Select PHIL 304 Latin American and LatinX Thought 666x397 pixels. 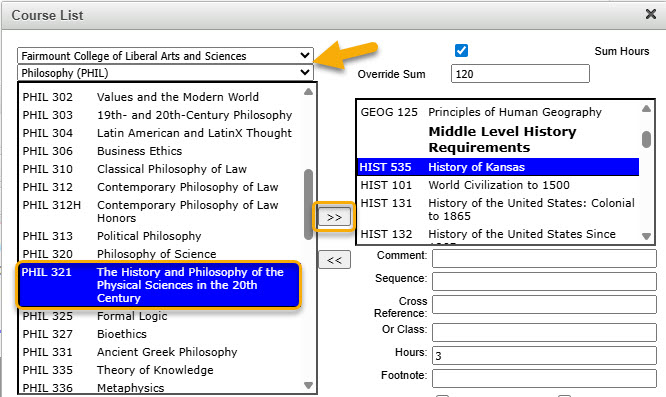point(161,133)
